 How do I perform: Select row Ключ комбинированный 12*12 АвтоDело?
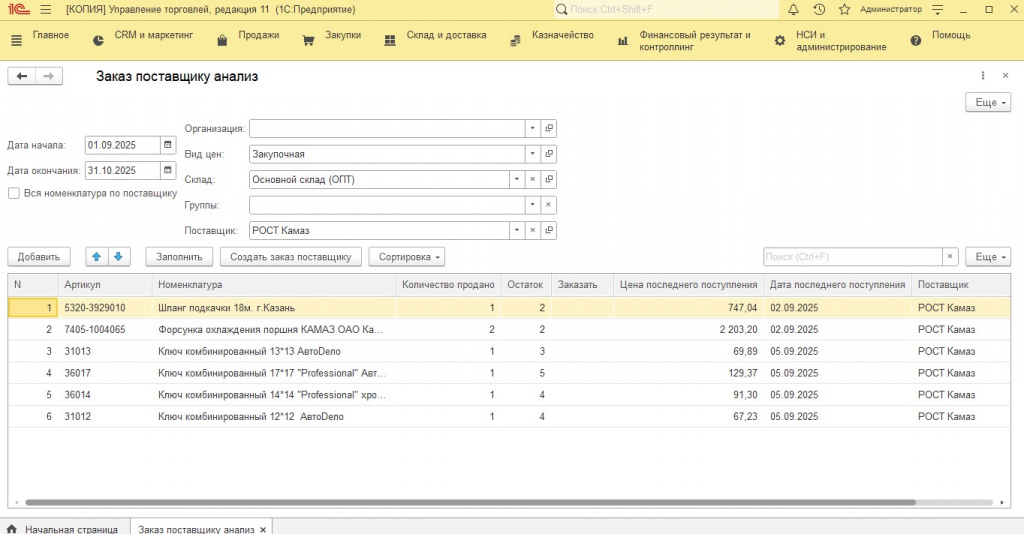509,416
